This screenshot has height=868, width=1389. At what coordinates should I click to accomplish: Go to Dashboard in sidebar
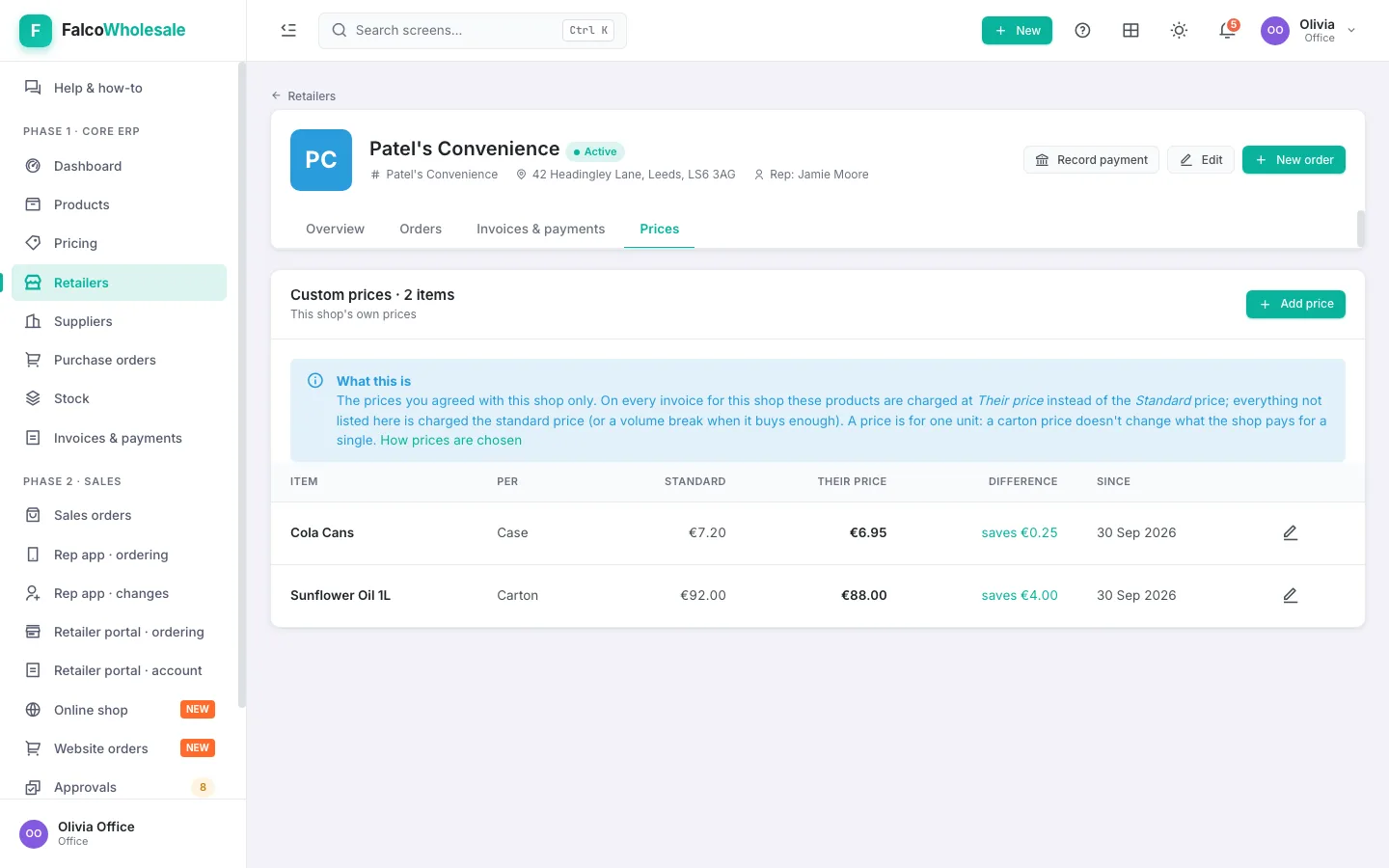pyautogui.click(x=120, y=166)
